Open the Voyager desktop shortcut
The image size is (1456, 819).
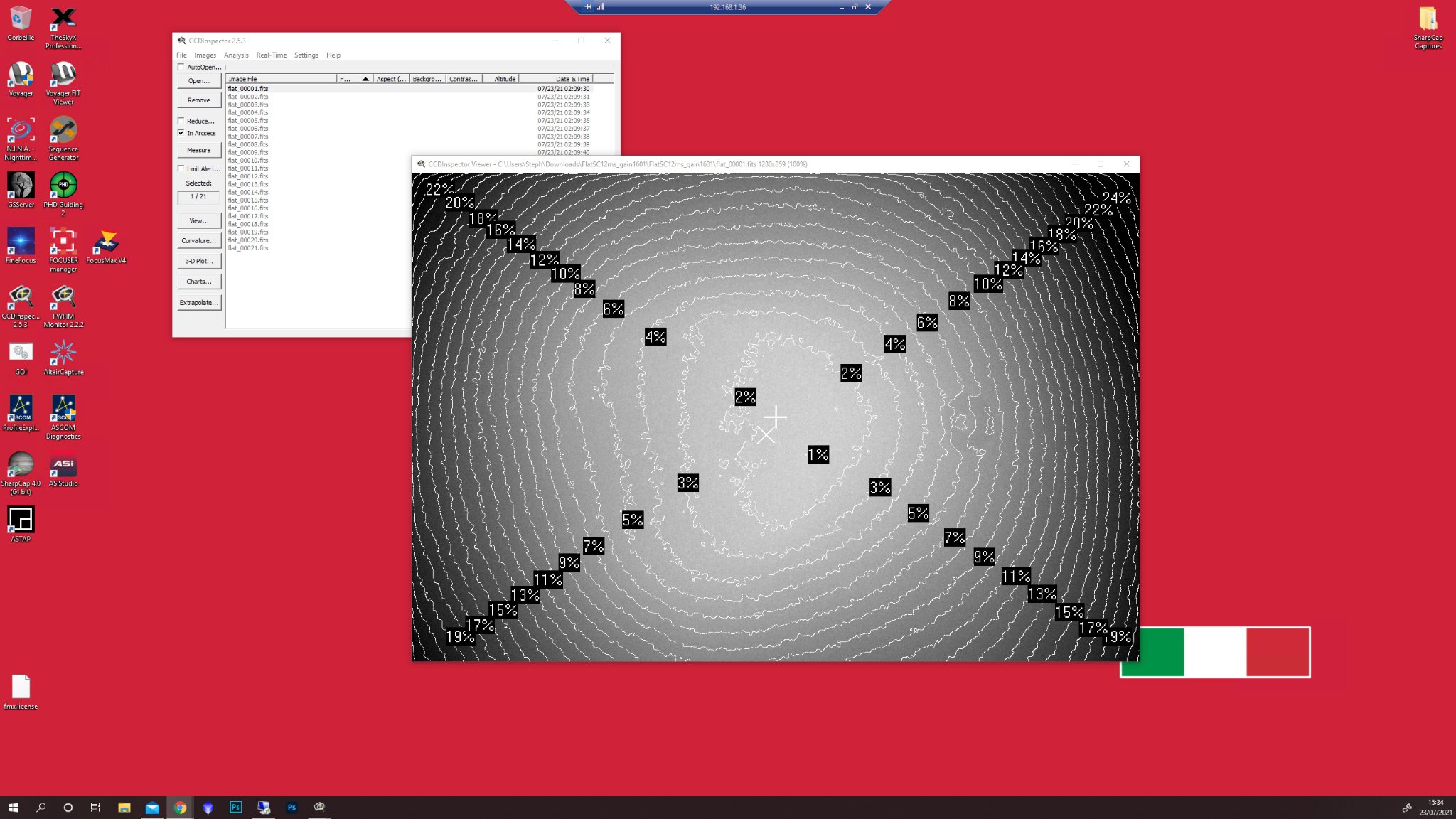click(x=21, y=79)
